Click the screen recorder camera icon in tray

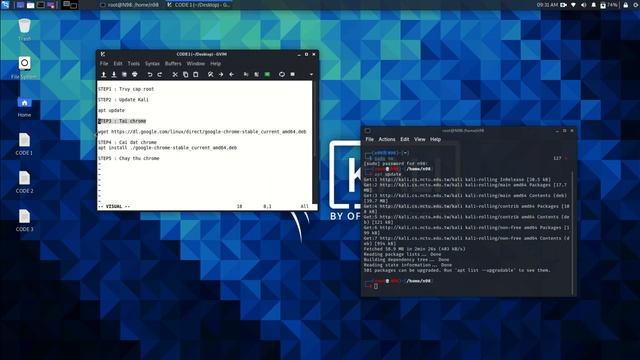564,5
